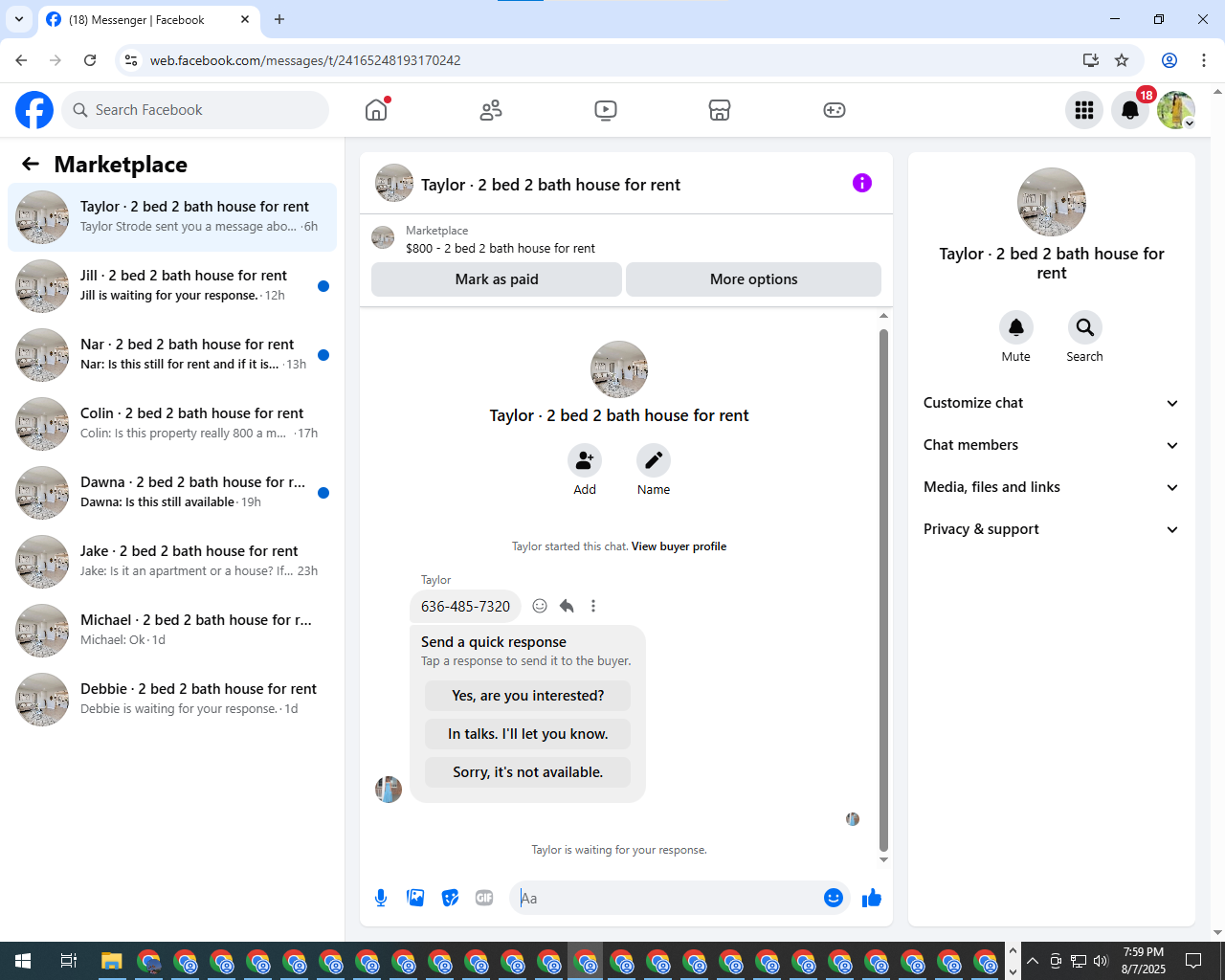Viewport: 1225px width, 980px height.
Task: Show hidden system tray icons
Action: coord(1033,961)
